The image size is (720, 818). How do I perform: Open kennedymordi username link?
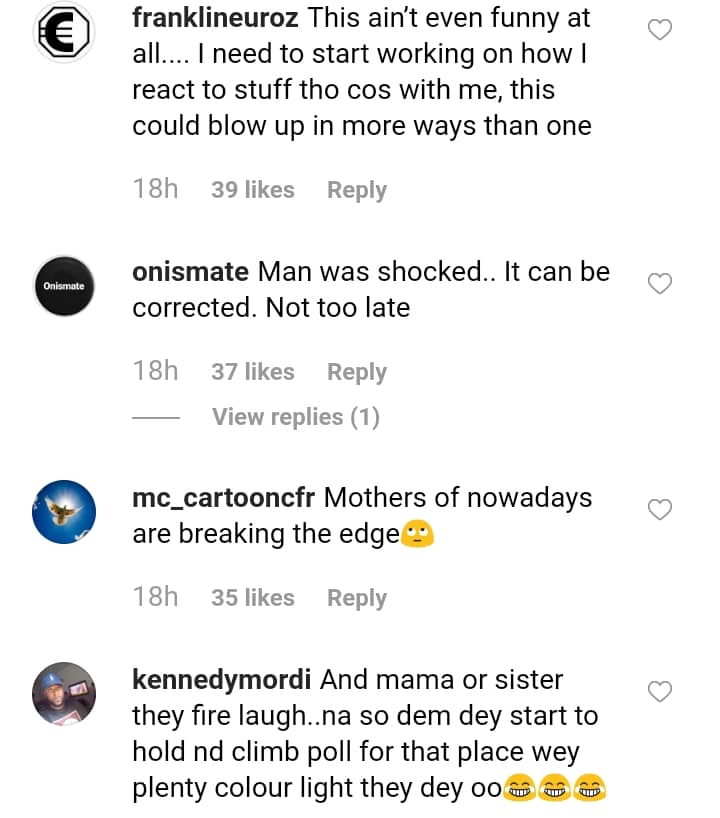[222, 680]
